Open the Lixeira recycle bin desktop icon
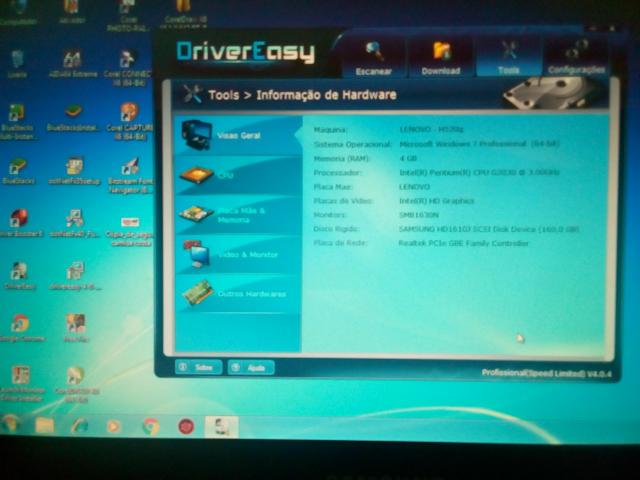Viewport: 640px width, 480px height. coord(17,63)
